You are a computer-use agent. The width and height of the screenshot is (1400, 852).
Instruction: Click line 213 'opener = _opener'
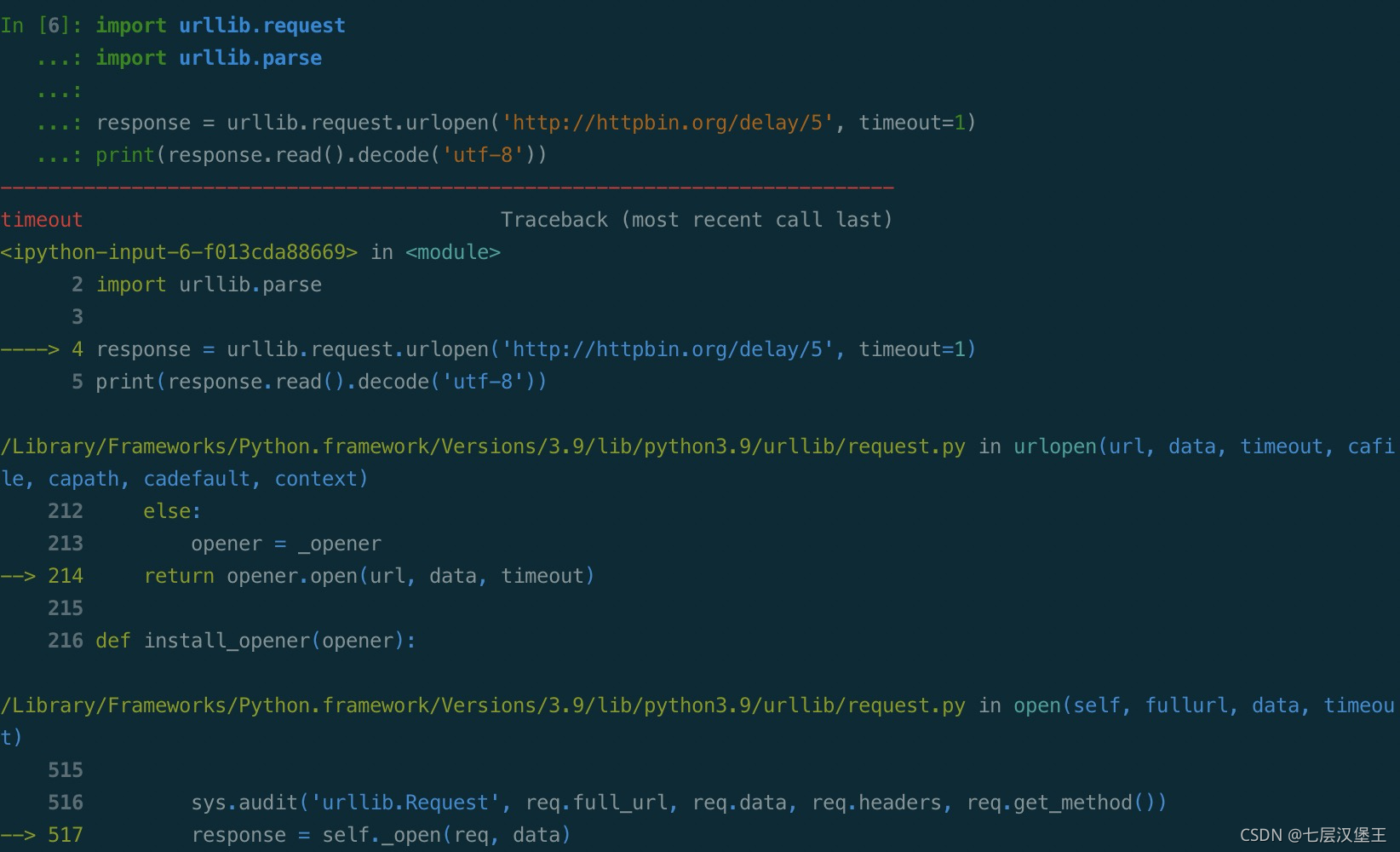286,544
